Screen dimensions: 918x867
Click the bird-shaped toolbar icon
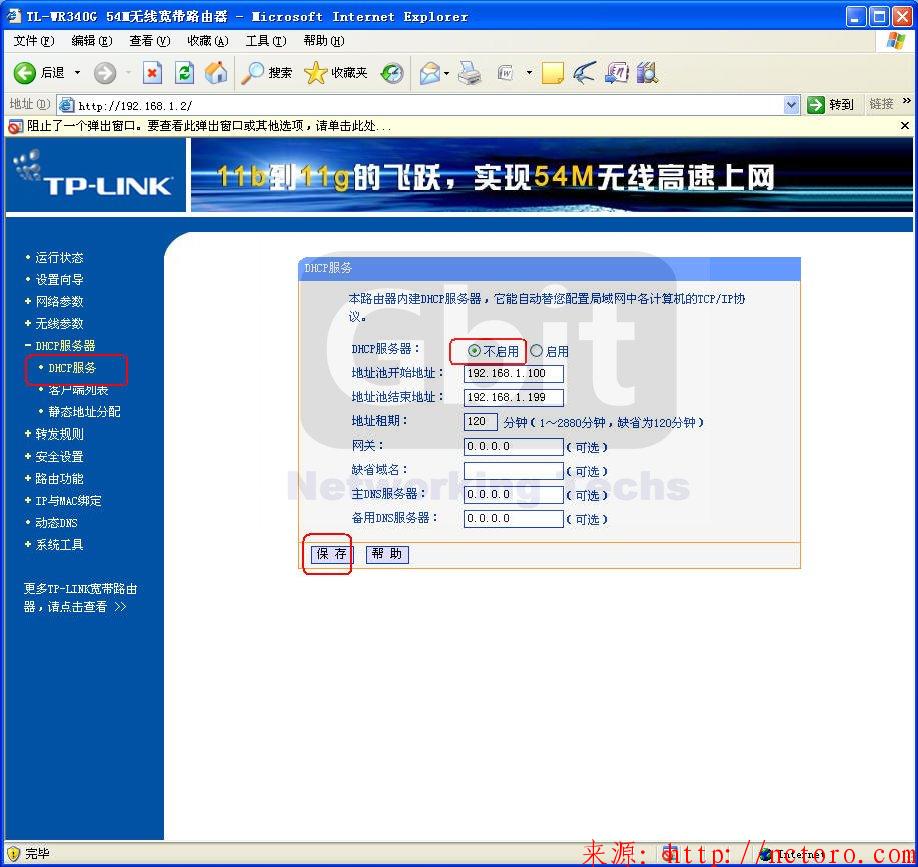(584, 73)
